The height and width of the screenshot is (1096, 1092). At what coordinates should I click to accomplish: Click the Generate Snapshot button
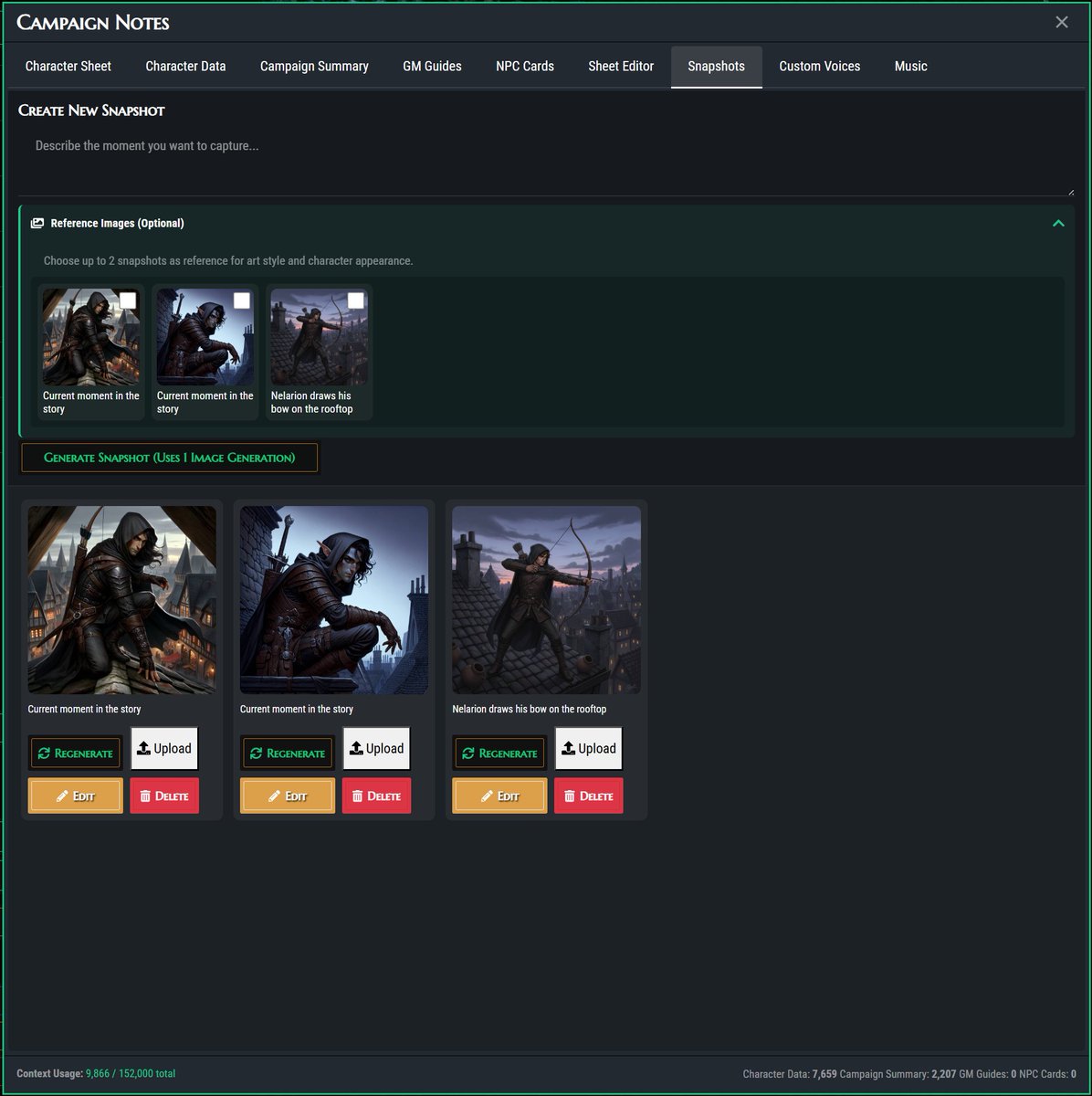point(170,458)
